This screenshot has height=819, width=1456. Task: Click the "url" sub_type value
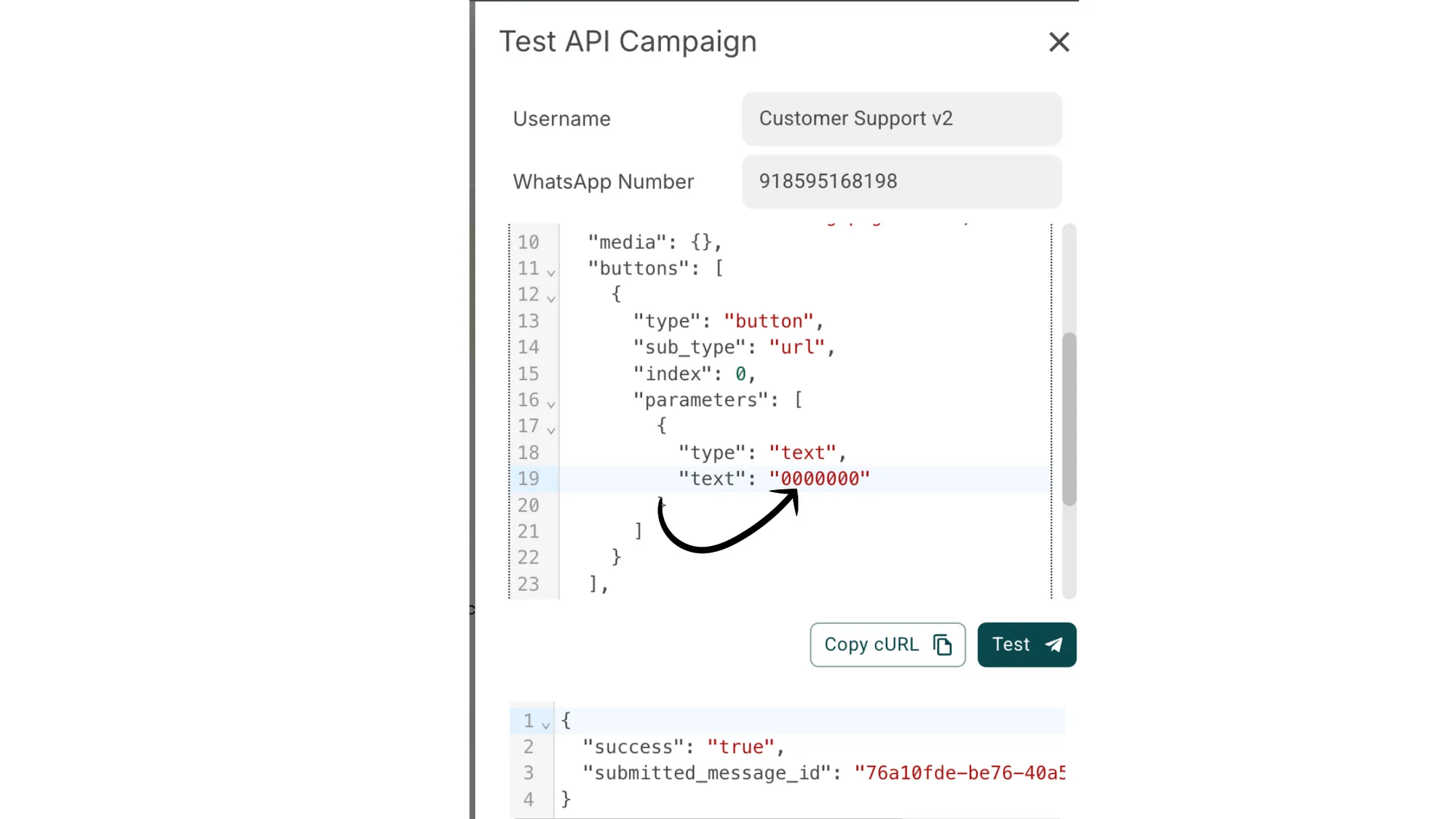(x=798, y=347)
